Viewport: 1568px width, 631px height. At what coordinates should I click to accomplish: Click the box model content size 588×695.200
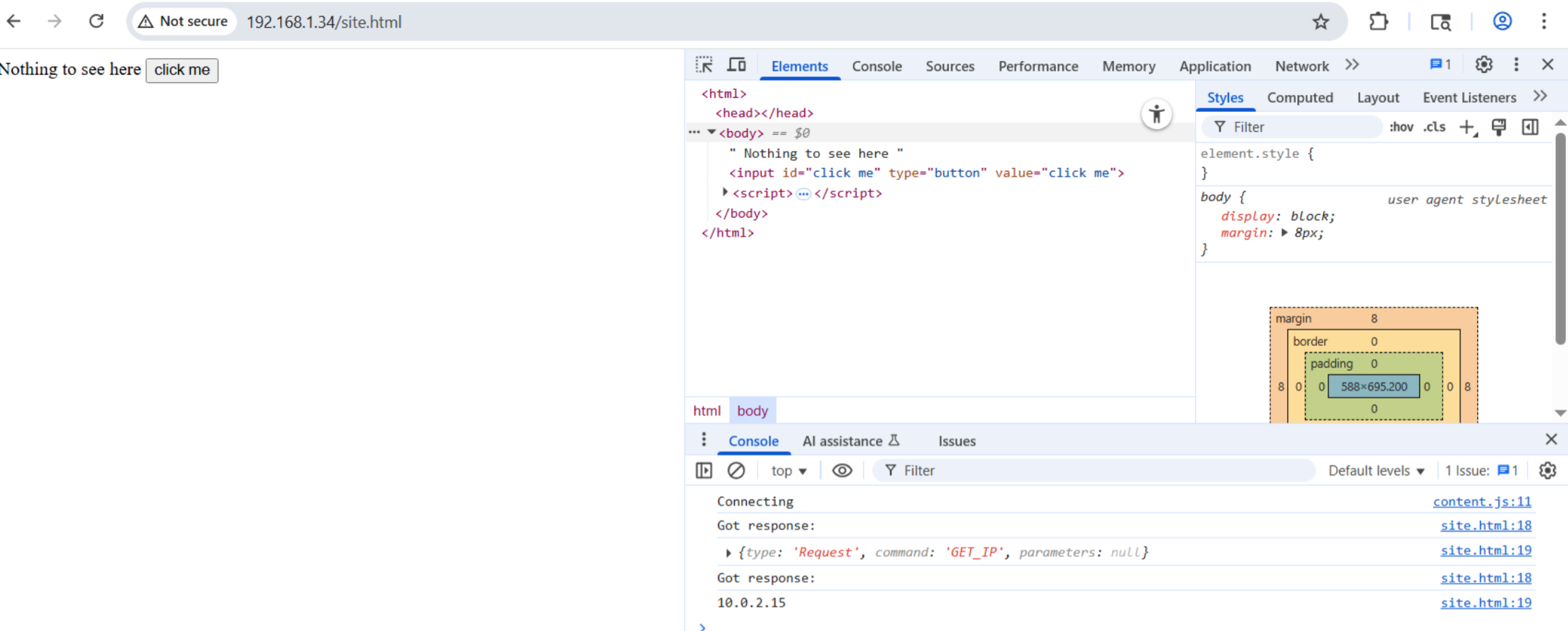click(x=1374, y=386)
